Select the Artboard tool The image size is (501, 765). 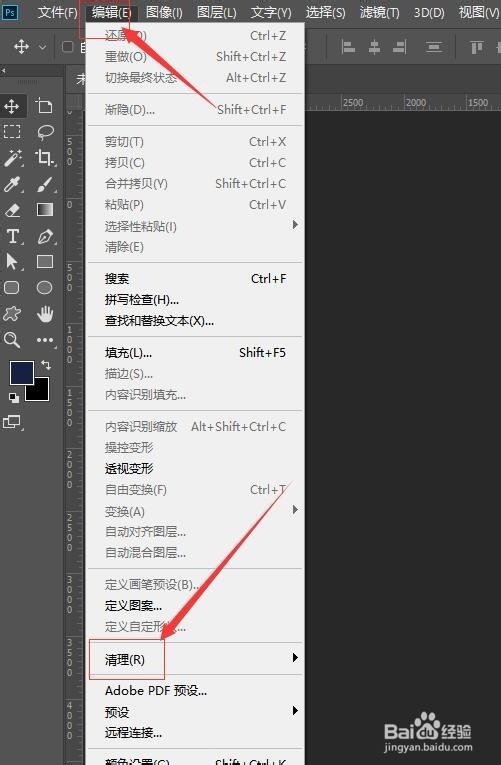(x=44, y=106)
